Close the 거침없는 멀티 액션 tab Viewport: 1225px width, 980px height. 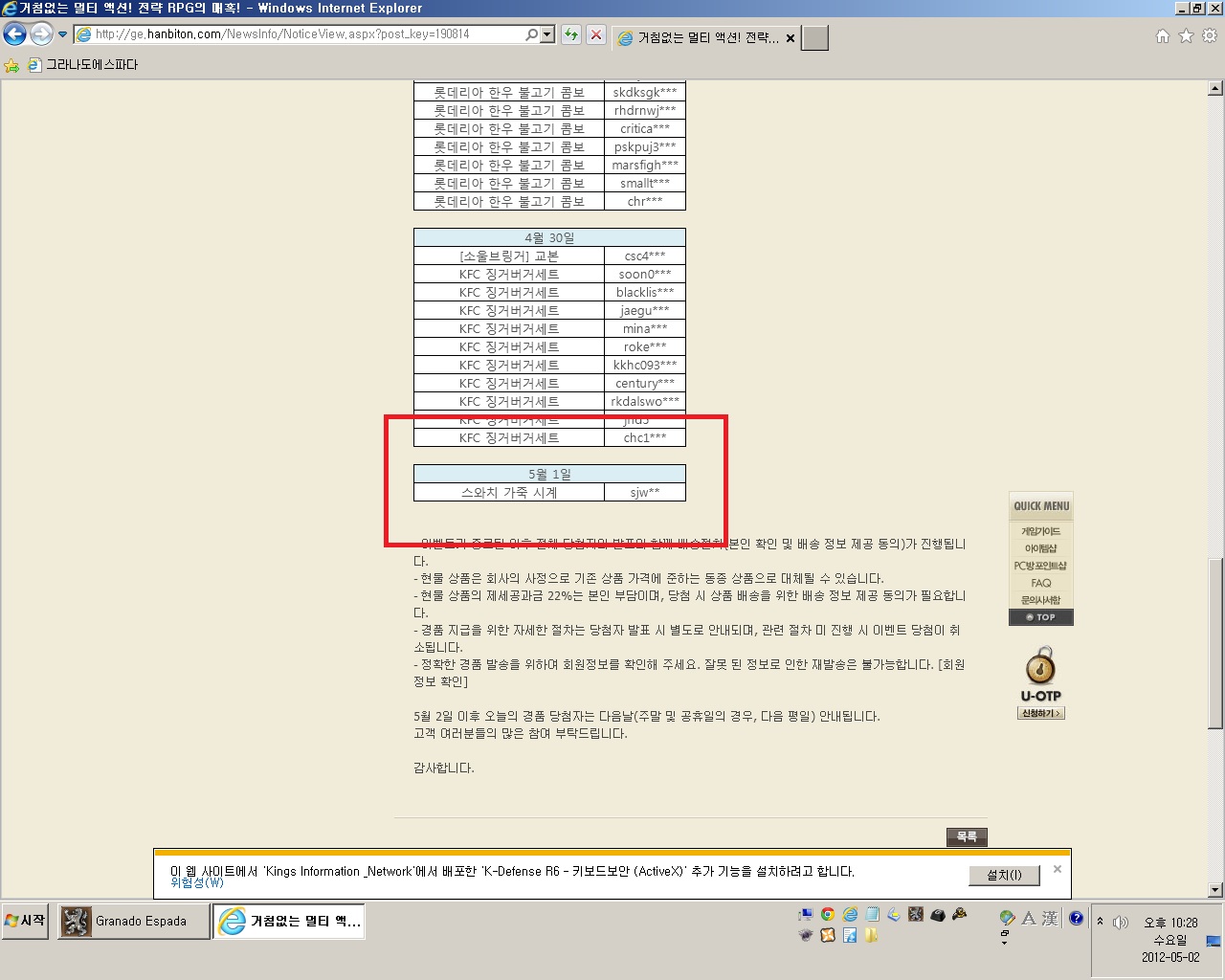point(791,38)
